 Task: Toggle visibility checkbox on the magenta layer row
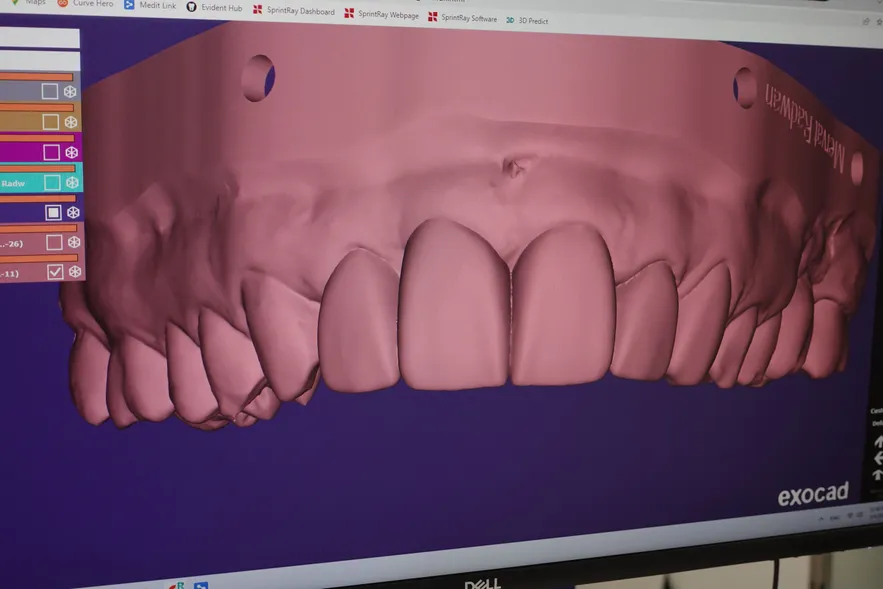[51, 152]
